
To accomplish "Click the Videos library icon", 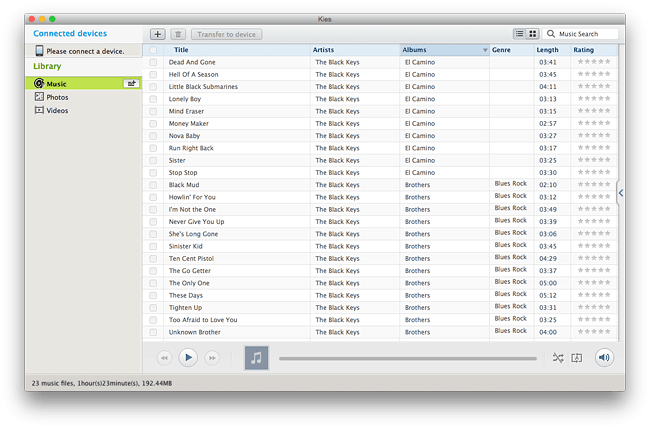I will tap(39, 110).
